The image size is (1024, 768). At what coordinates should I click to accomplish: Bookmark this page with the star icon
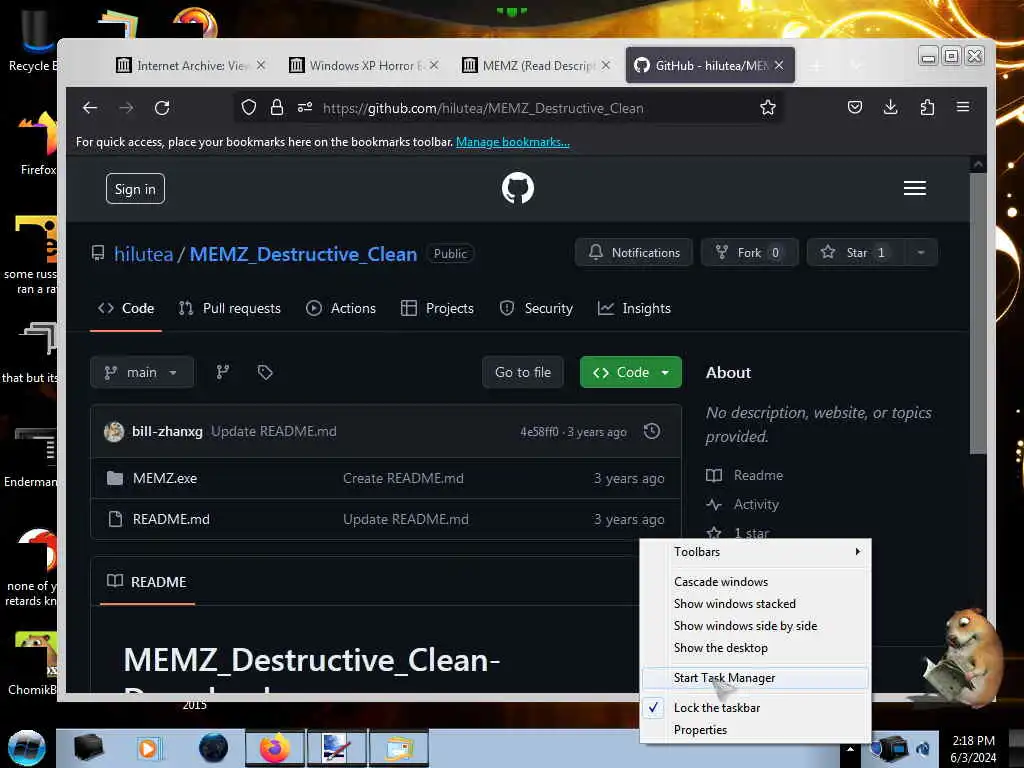coord(768,108)
